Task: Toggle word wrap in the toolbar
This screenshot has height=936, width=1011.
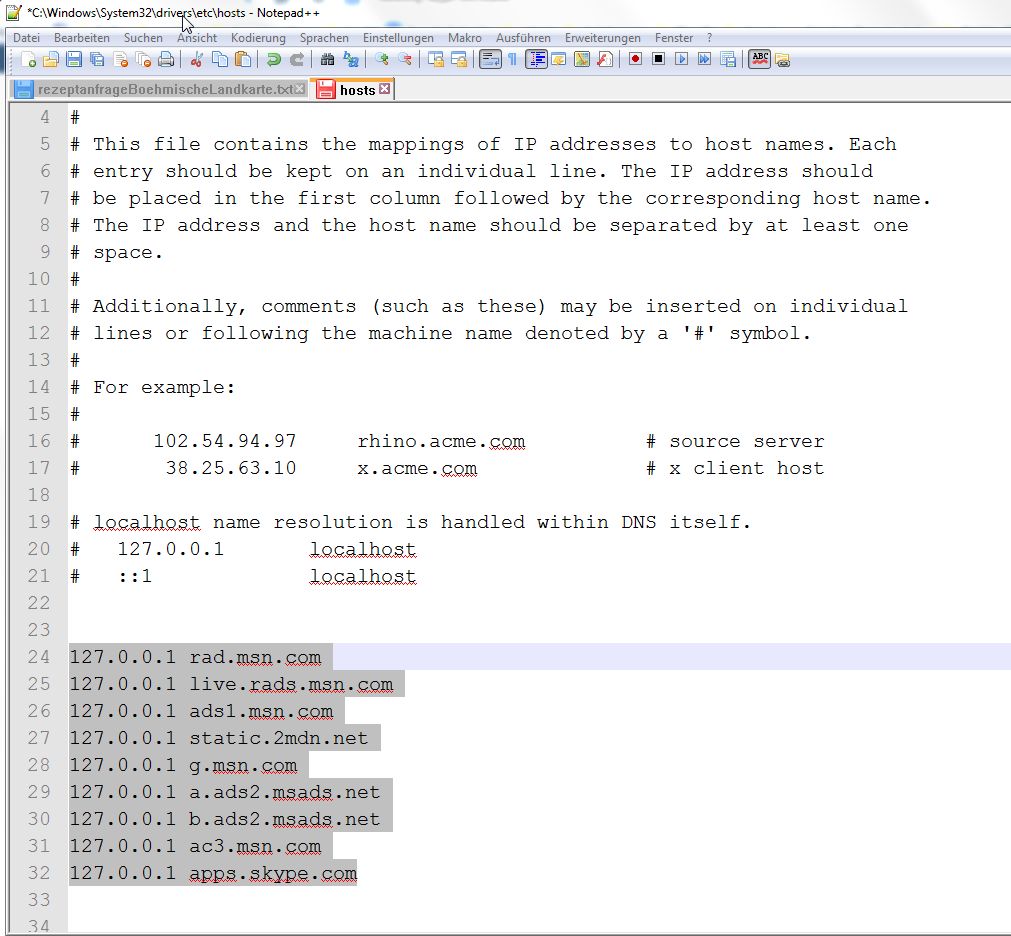Action: pyautogui.click(x=490, y=60)
